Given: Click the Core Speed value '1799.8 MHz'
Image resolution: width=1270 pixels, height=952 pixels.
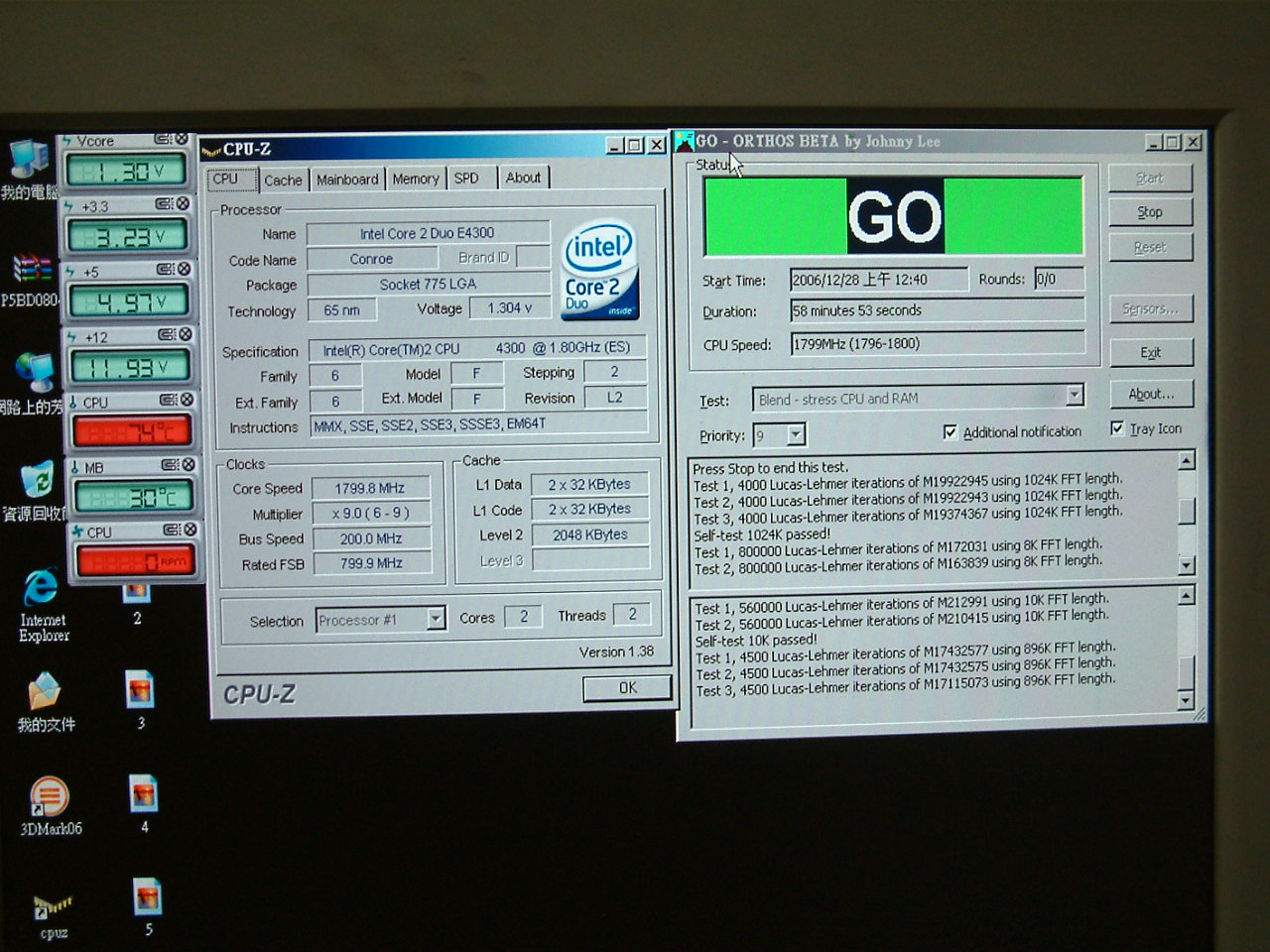Looking at the screenshot, I should [x=370, y=488].
